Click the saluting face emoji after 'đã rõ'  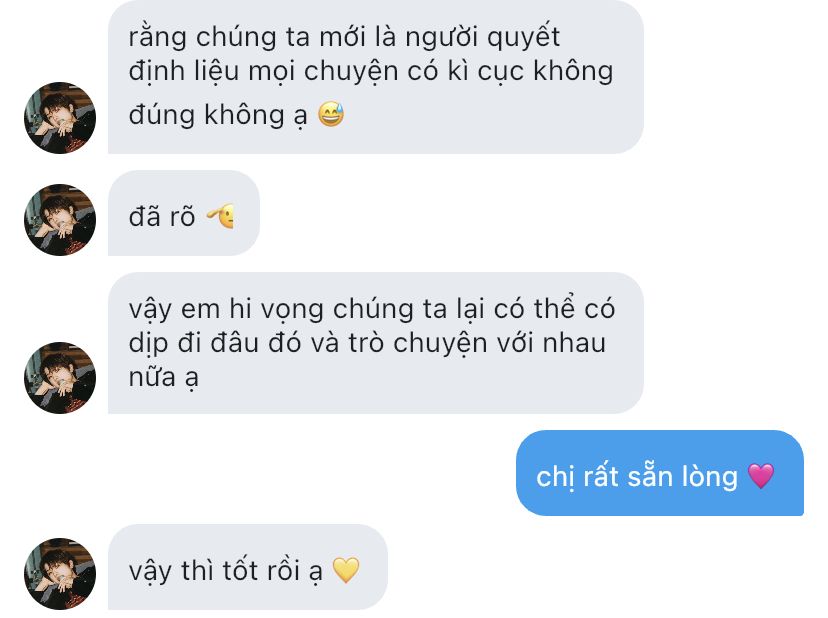click(x=220, y=216)
